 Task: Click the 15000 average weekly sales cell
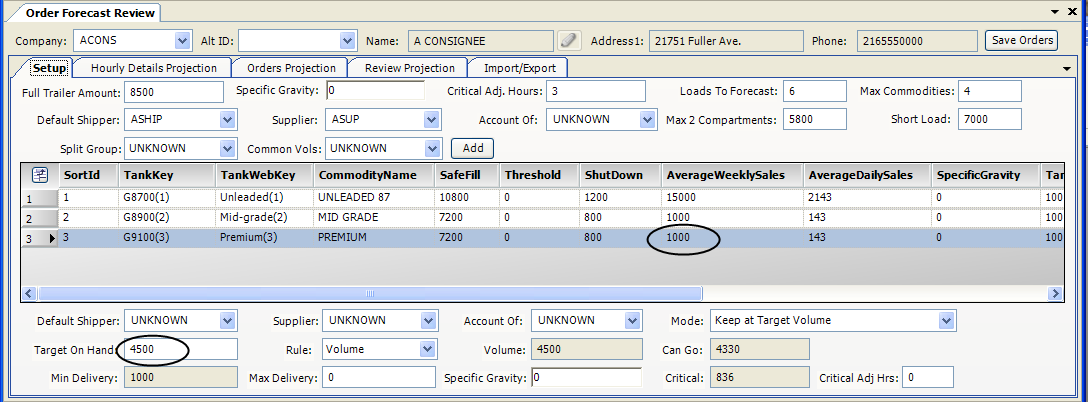coord(733,197)
